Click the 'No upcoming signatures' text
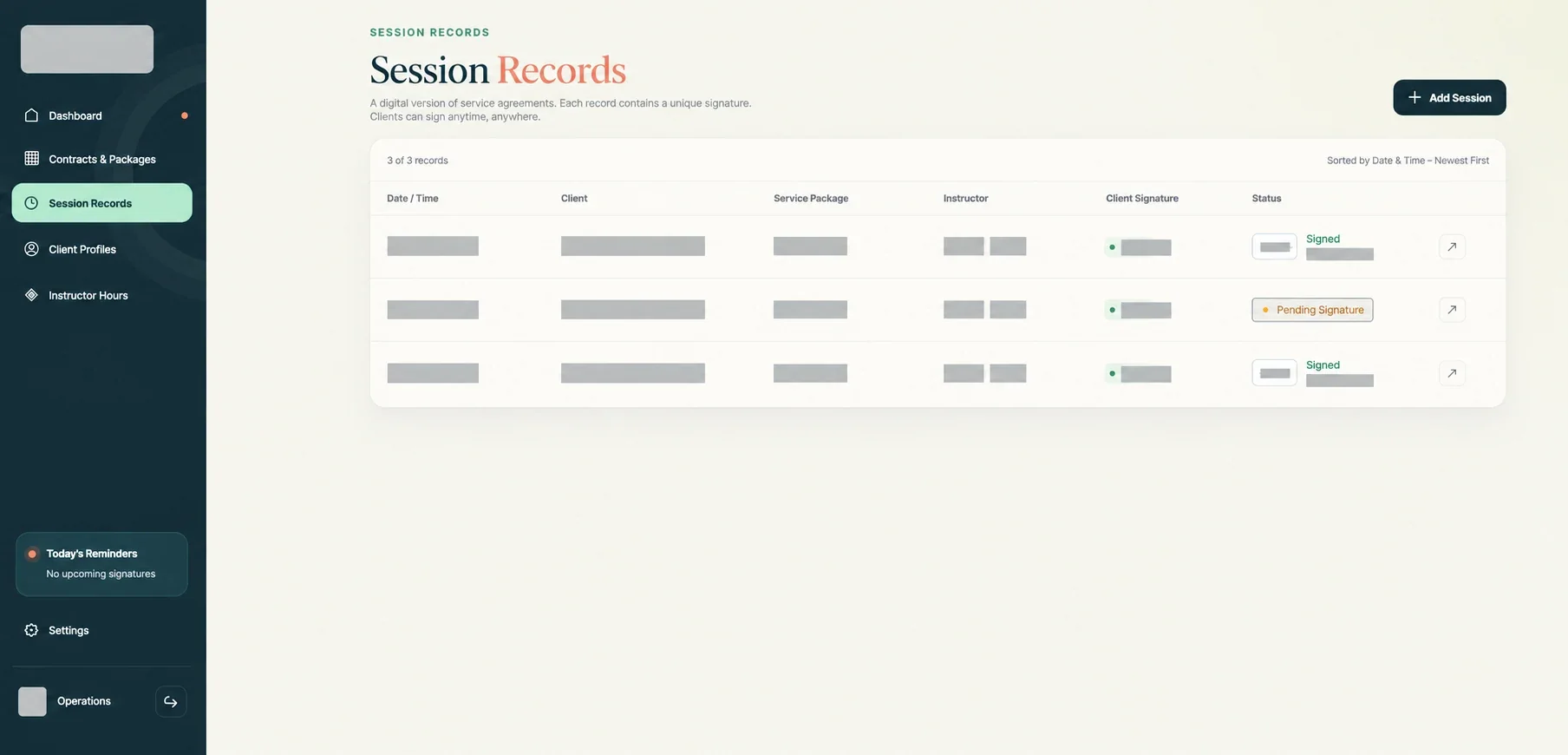 101,574
